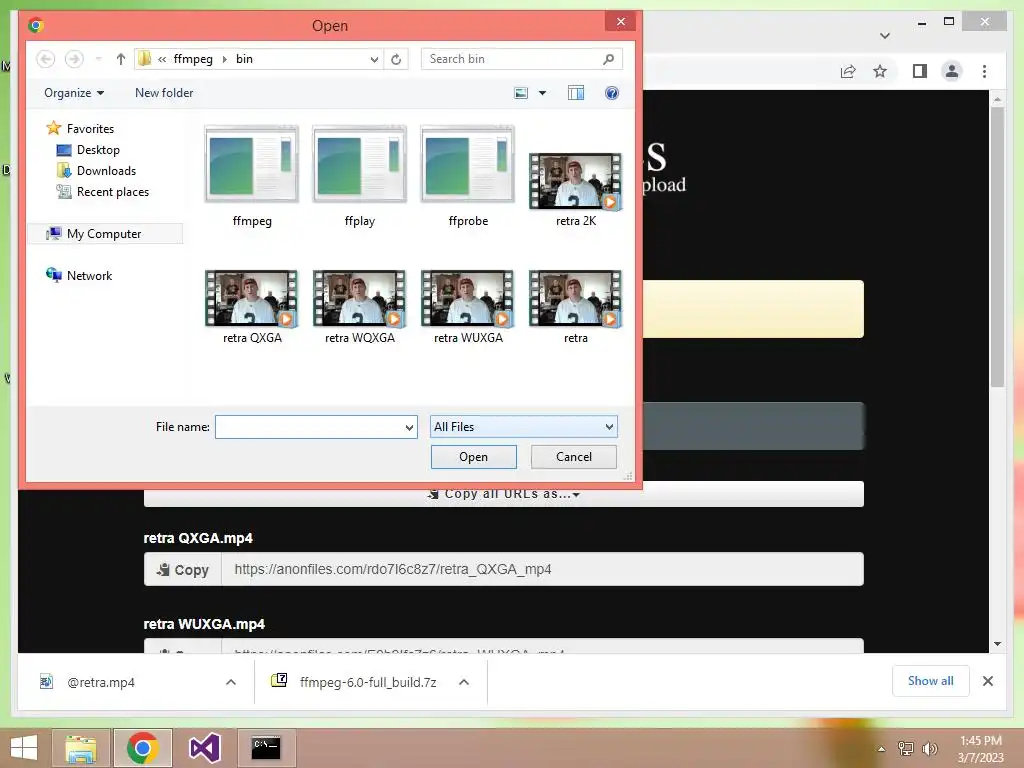
Task: Go back with the dialog's back arrow
Action: (x=45, y=59)
